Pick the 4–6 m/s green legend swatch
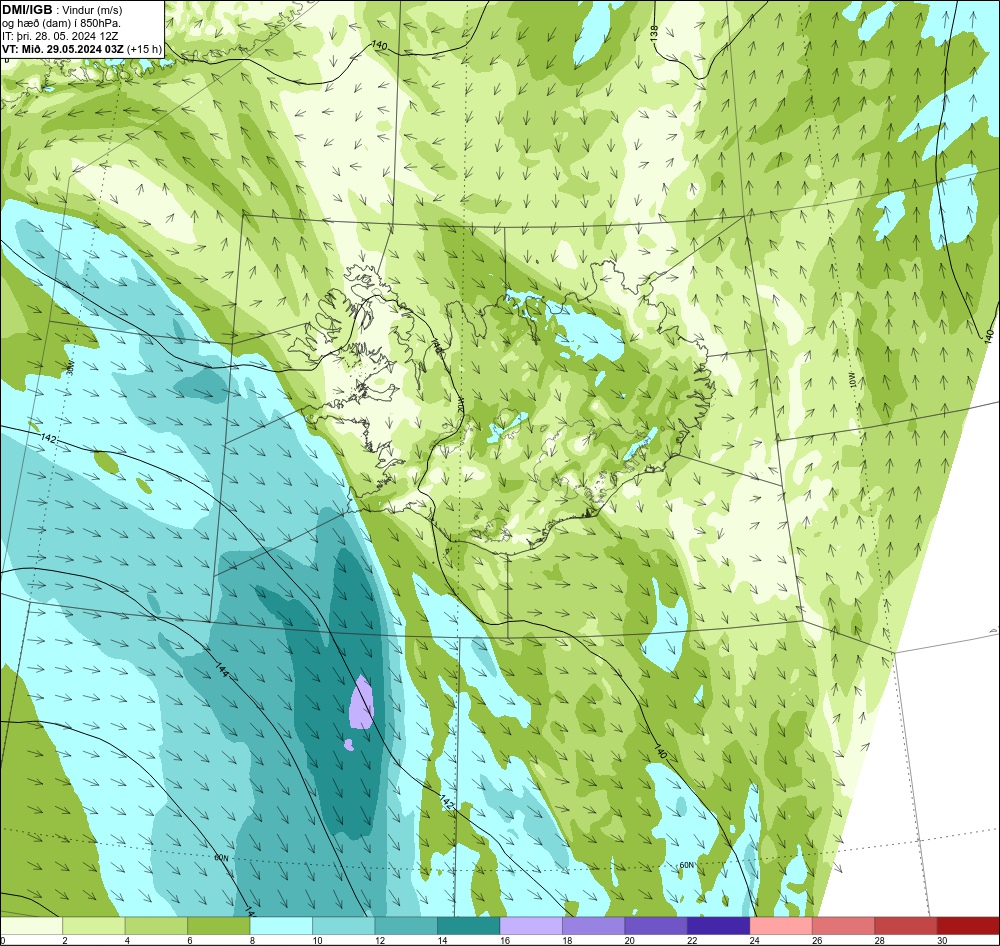 tap(156, 926)
